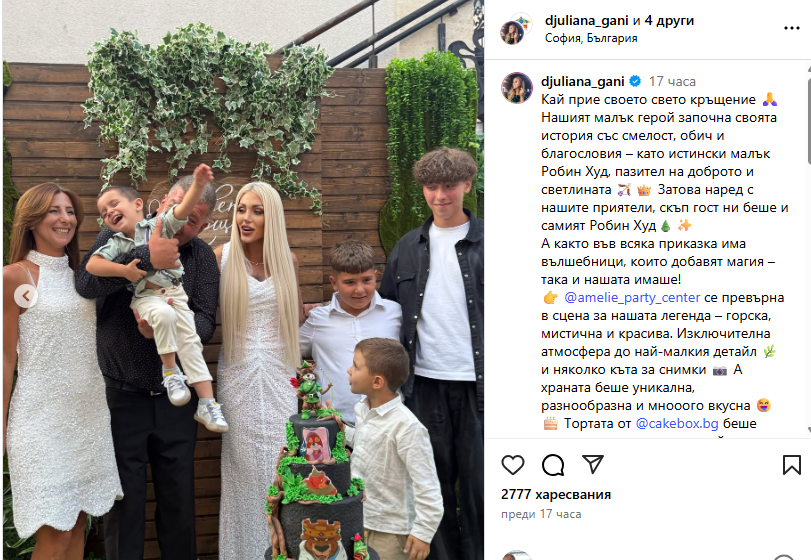Open the @amelie_party_center mention

tap(632, 298)
